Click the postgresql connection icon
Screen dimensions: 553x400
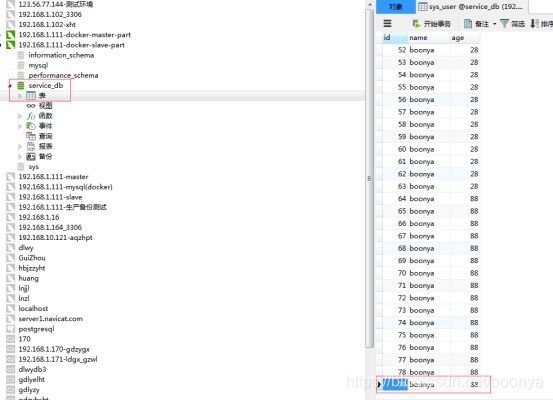click(x=11, y=329)
